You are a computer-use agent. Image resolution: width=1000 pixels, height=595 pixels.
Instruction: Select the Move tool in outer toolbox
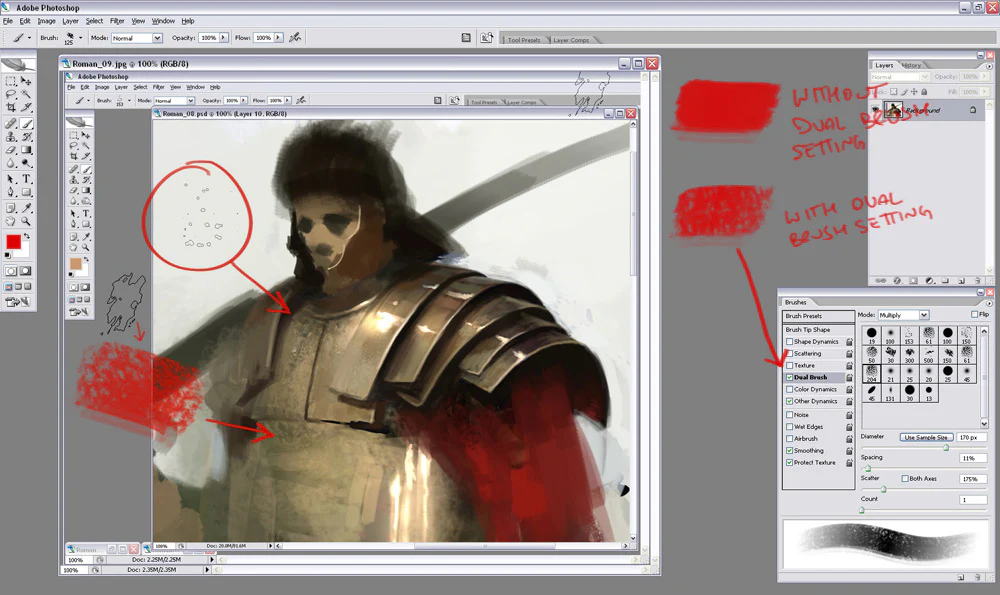coord(26,81)
